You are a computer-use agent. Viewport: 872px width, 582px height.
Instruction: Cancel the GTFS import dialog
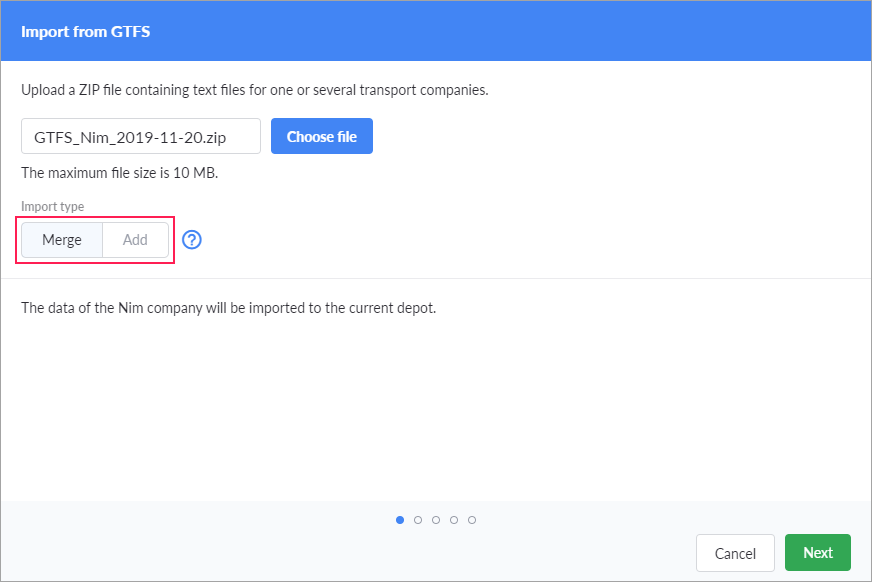pos(735,553)
